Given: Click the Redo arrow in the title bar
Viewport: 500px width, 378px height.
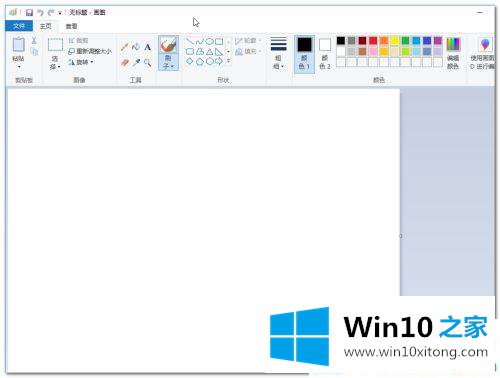Looking at the screenshot, I should click(x=51, y=13).
